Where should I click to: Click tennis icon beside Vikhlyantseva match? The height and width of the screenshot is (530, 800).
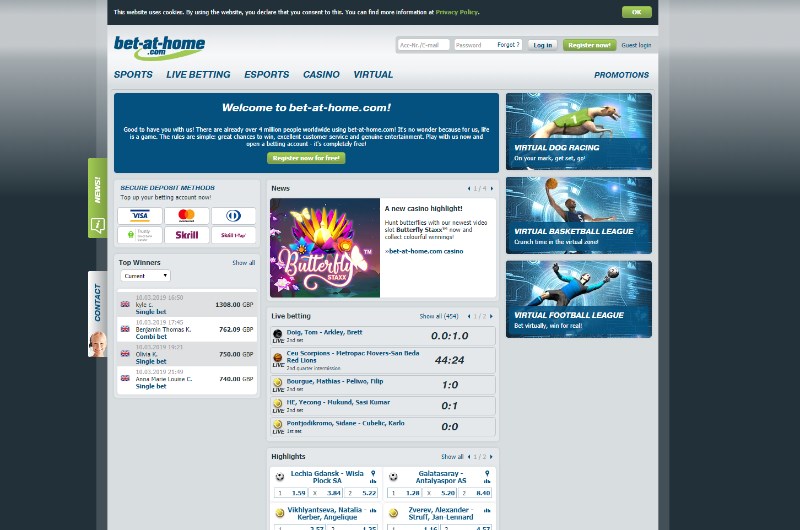click(280, 513)
